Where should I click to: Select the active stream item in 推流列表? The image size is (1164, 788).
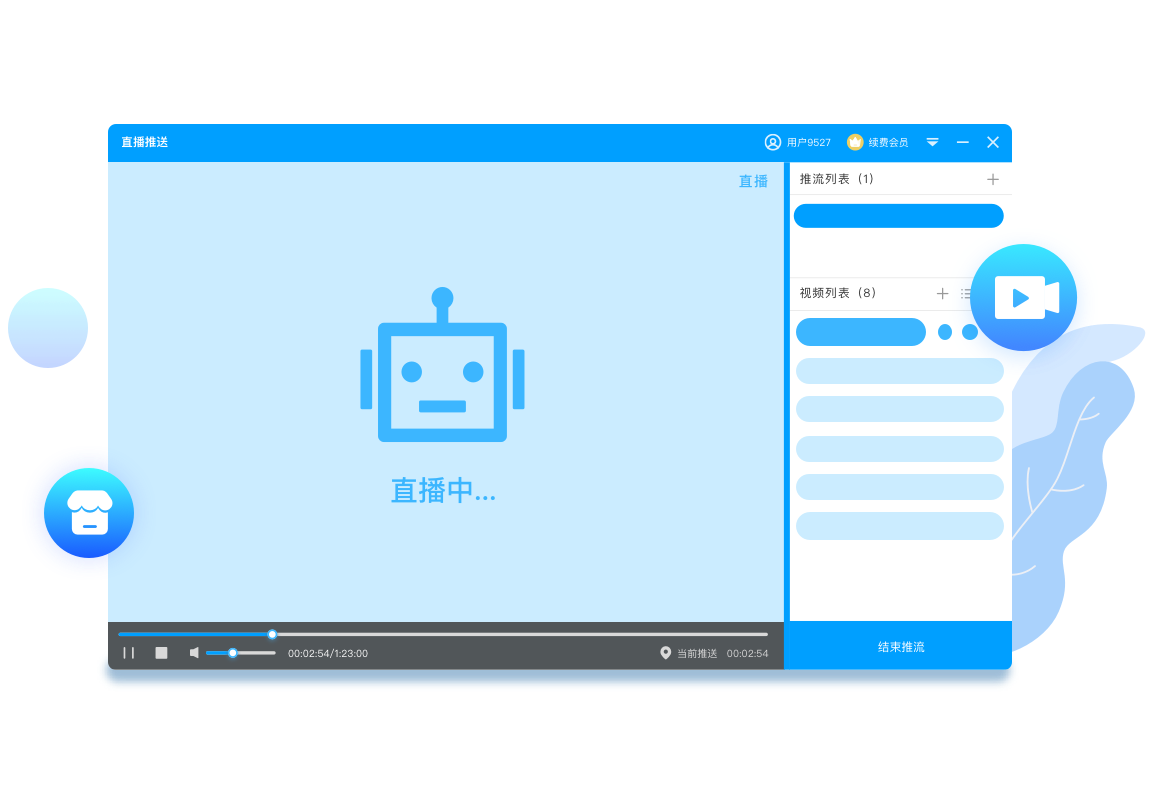[898, 216]
